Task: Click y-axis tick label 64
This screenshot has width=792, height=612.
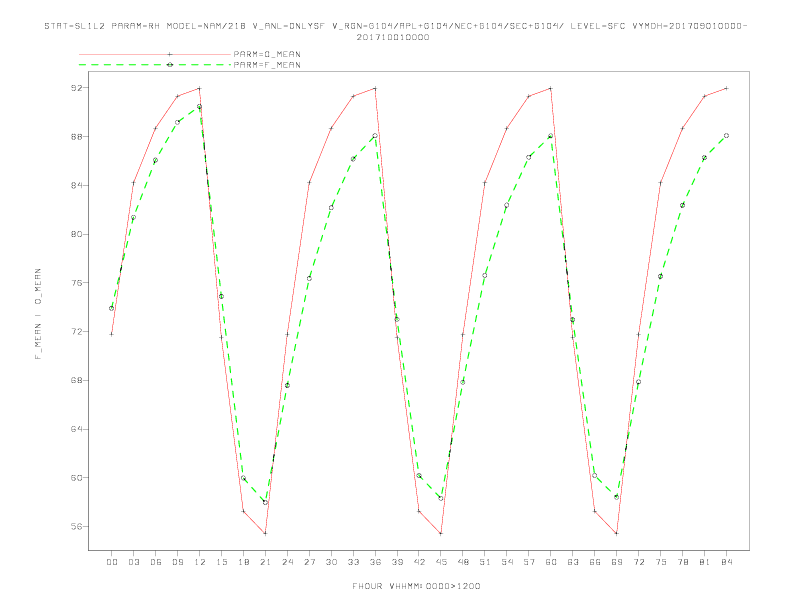Action: pos(76,429)
